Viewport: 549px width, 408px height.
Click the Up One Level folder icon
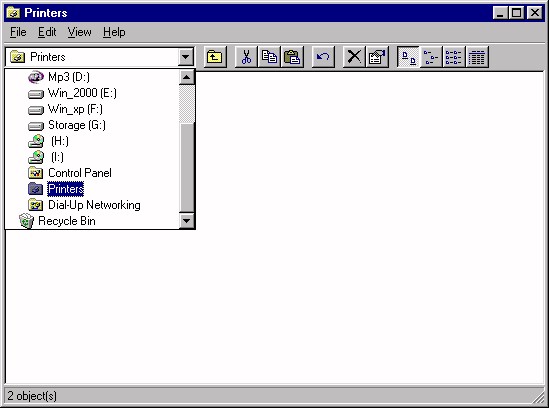coord(215,57)
